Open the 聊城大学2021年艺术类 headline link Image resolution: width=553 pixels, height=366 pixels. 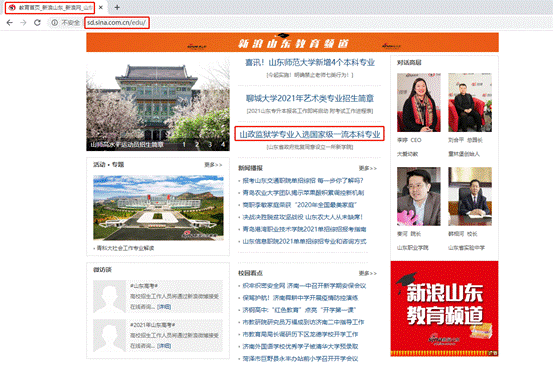310,98
